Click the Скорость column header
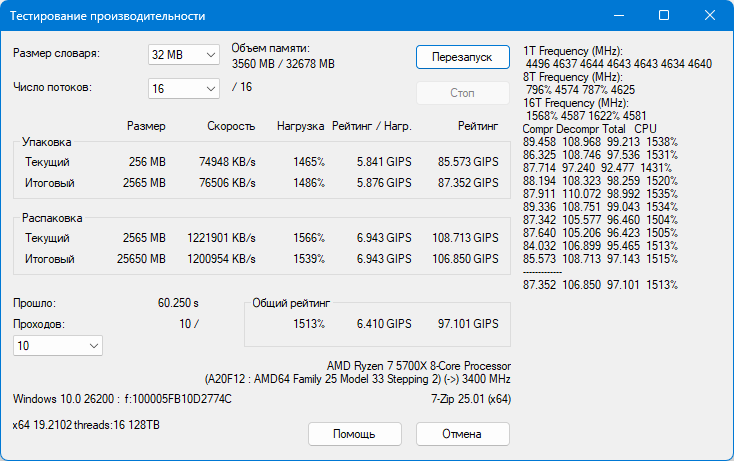This screenshot has height=461, width=734. pyautogui.click(x=231, y=126)
